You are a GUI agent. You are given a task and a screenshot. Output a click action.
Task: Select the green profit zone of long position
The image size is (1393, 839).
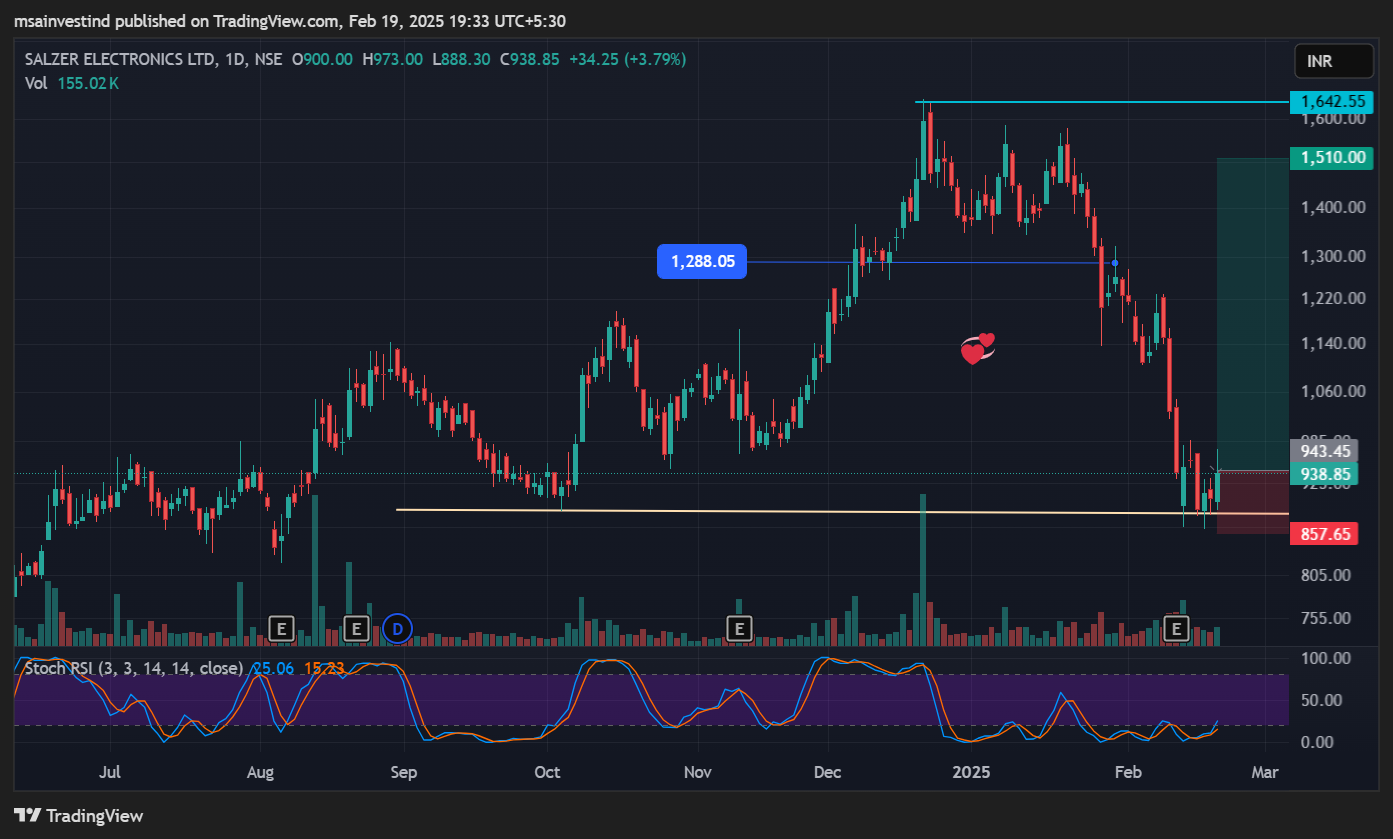[1252, 314]
